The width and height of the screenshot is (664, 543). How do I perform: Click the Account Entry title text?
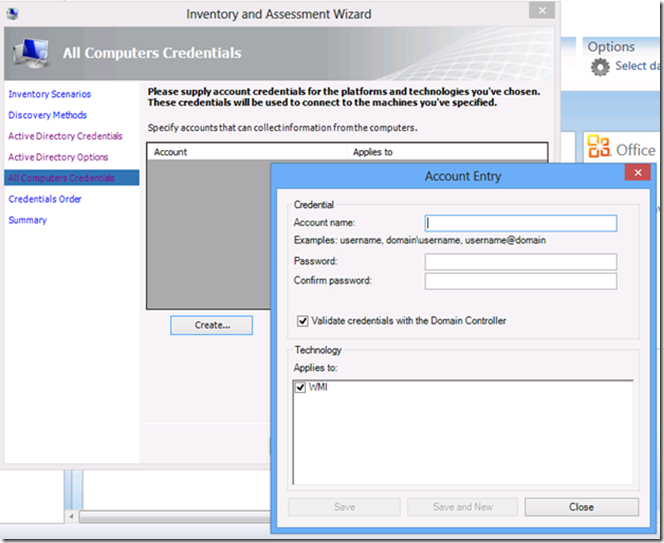coord(463,176)
